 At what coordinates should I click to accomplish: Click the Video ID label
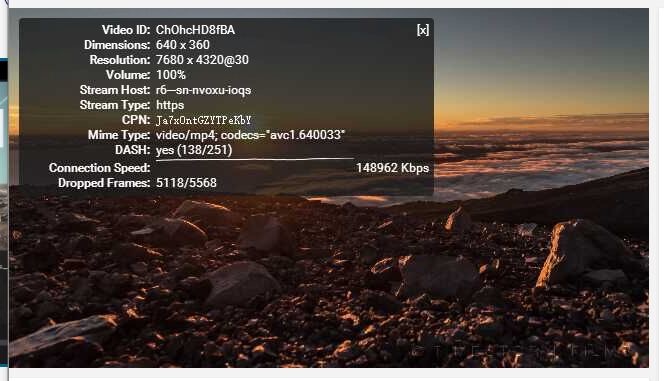(x=126, y=30)
